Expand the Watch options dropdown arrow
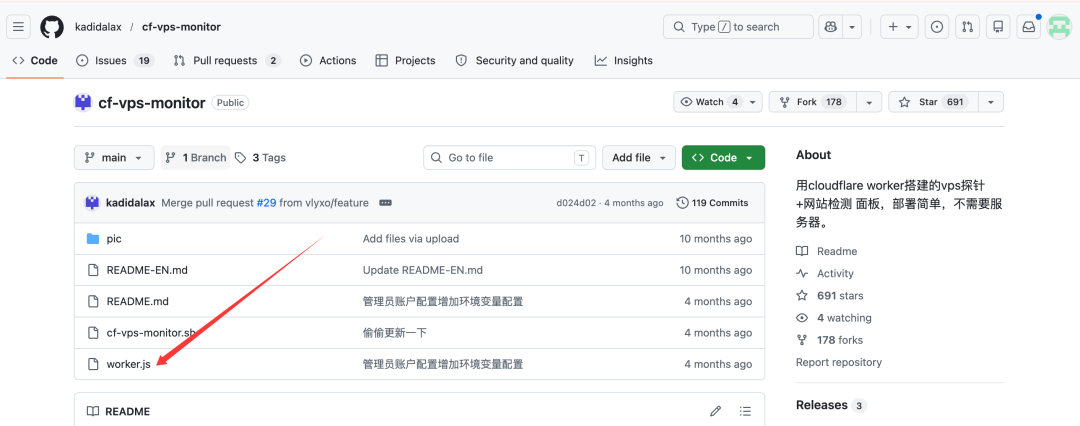Viewport: 1080px width, 426px height. tap(754, 102)
